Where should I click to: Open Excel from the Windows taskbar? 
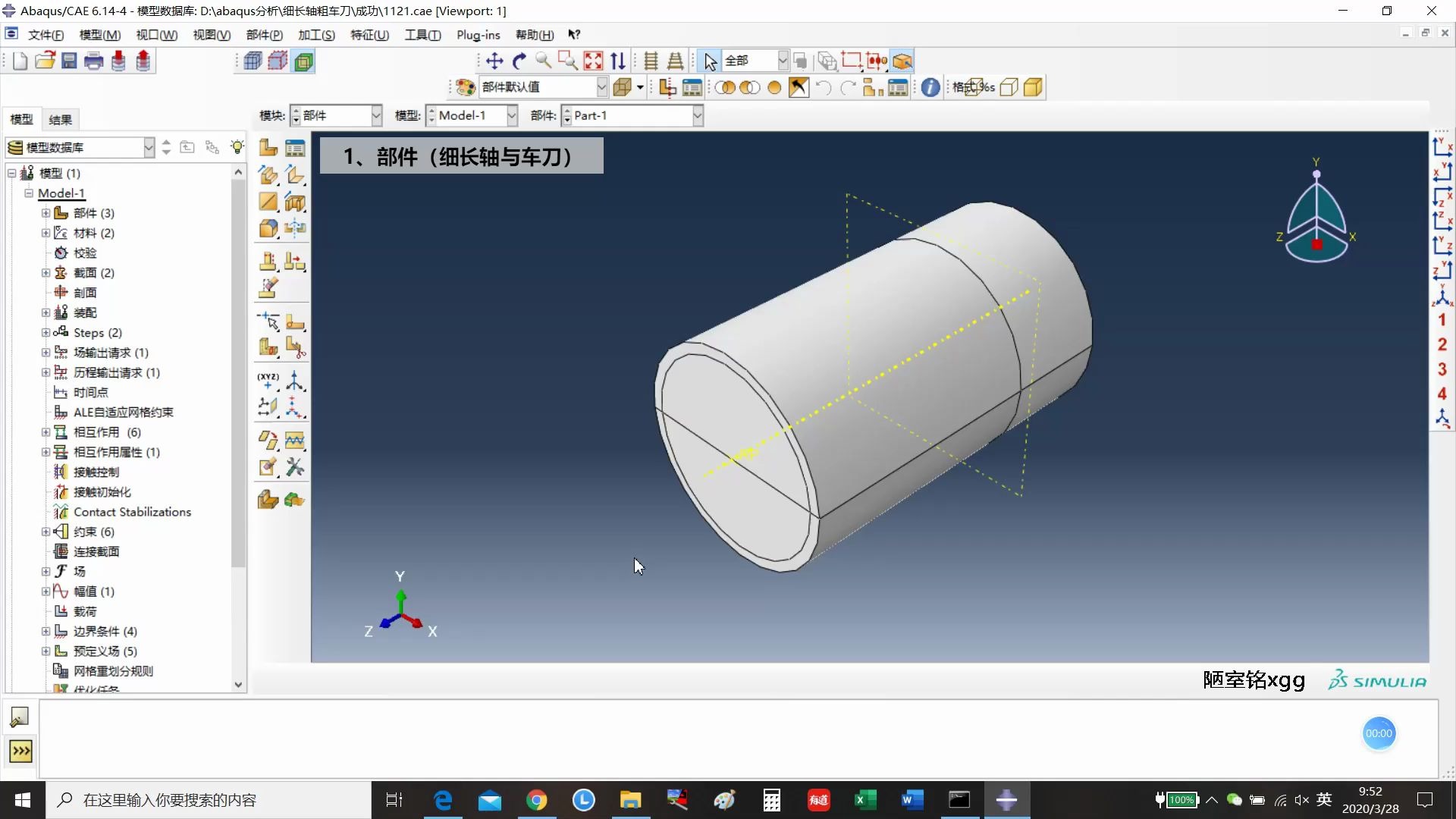coord(865,800)
